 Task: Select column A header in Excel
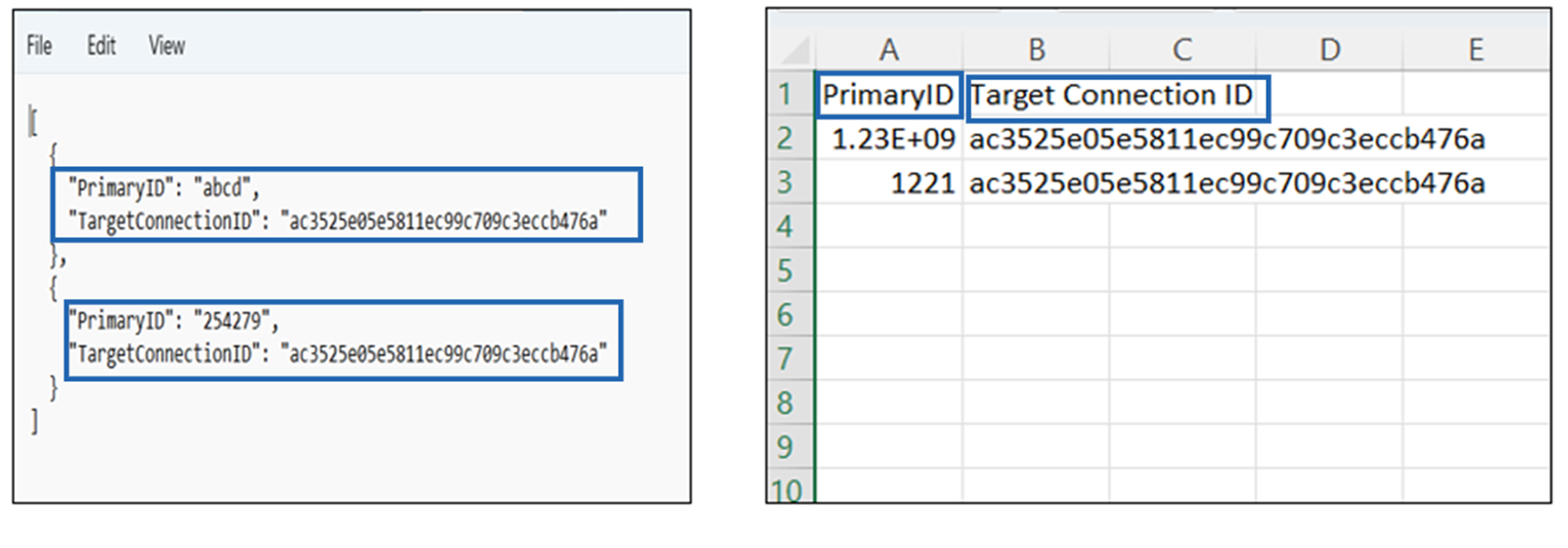pyautogui.click(x=889, y=51)
